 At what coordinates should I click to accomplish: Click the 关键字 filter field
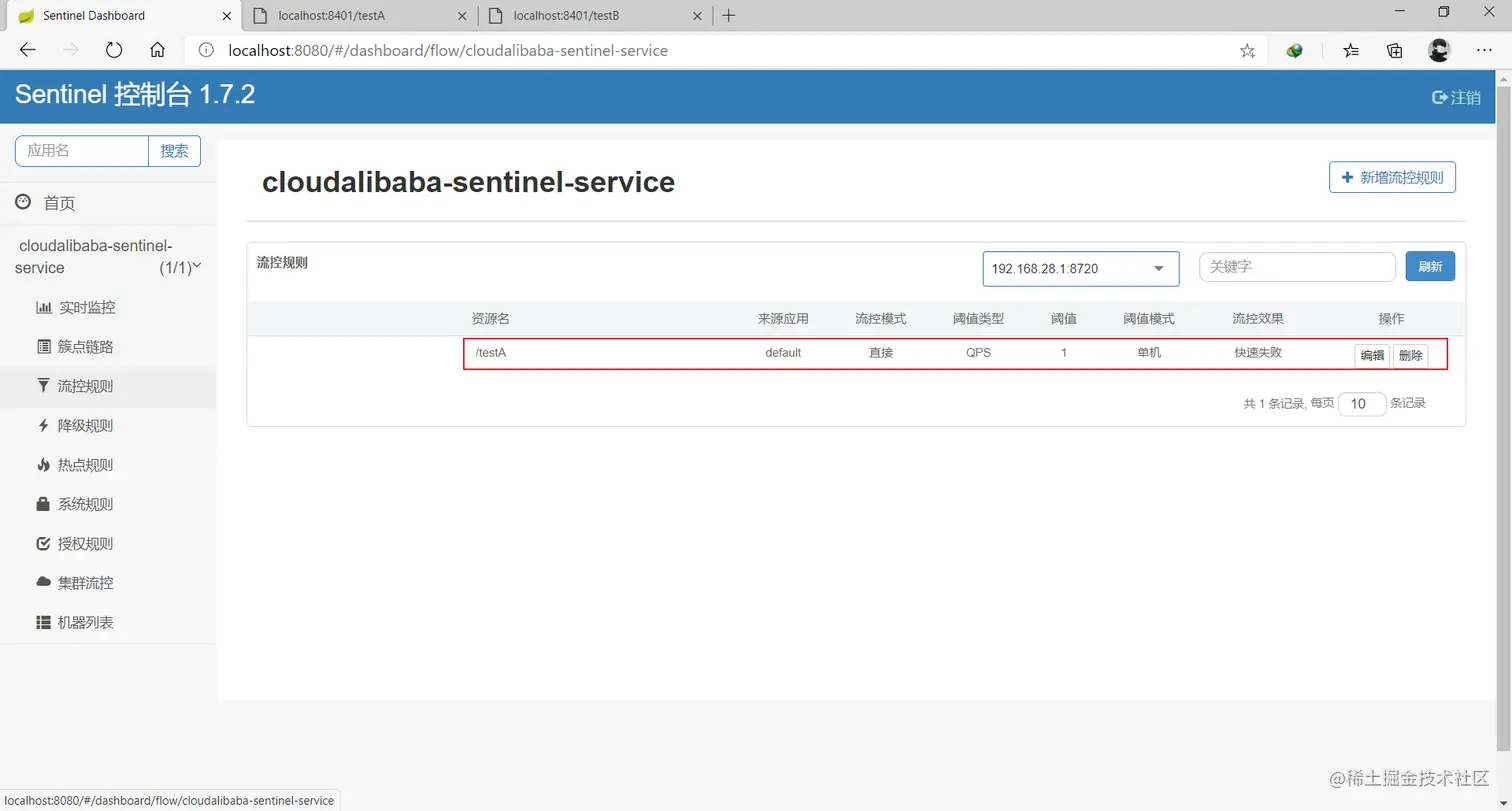[1297, 267]
